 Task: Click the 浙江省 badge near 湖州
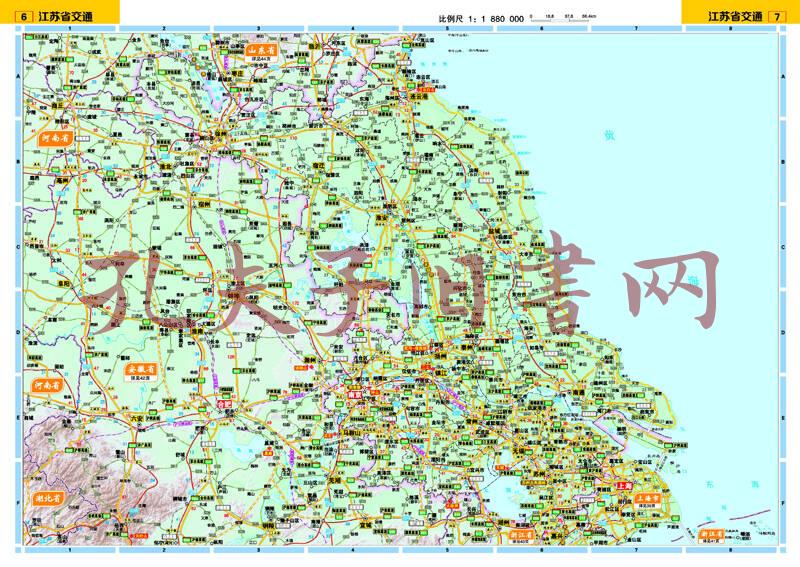point(522,536)
